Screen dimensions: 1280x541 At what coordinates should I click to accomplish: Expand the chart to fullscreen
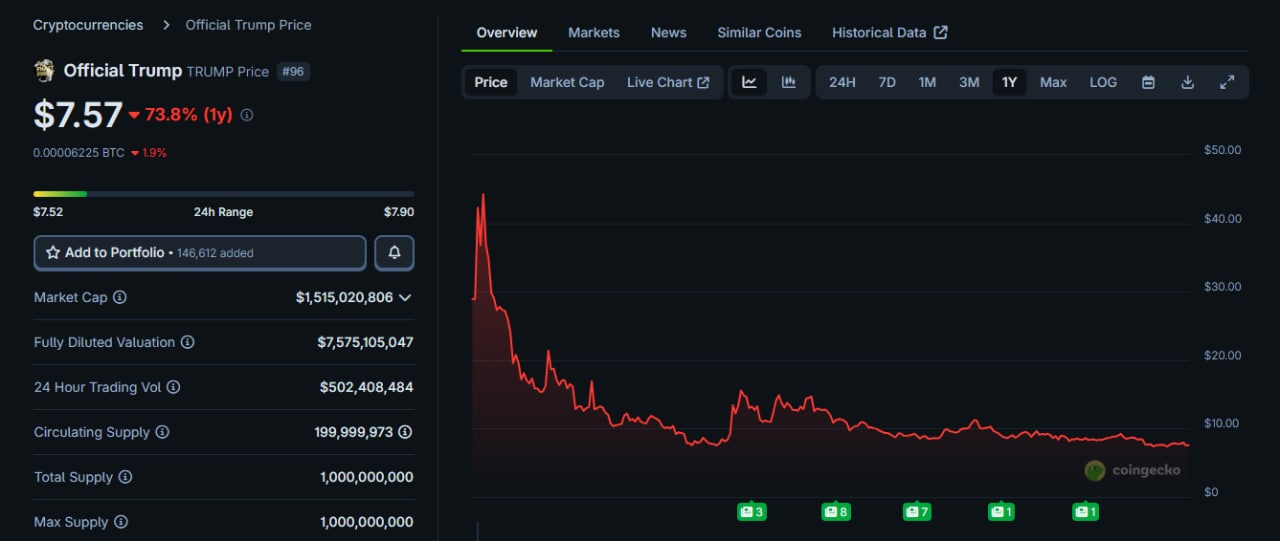1227,82
